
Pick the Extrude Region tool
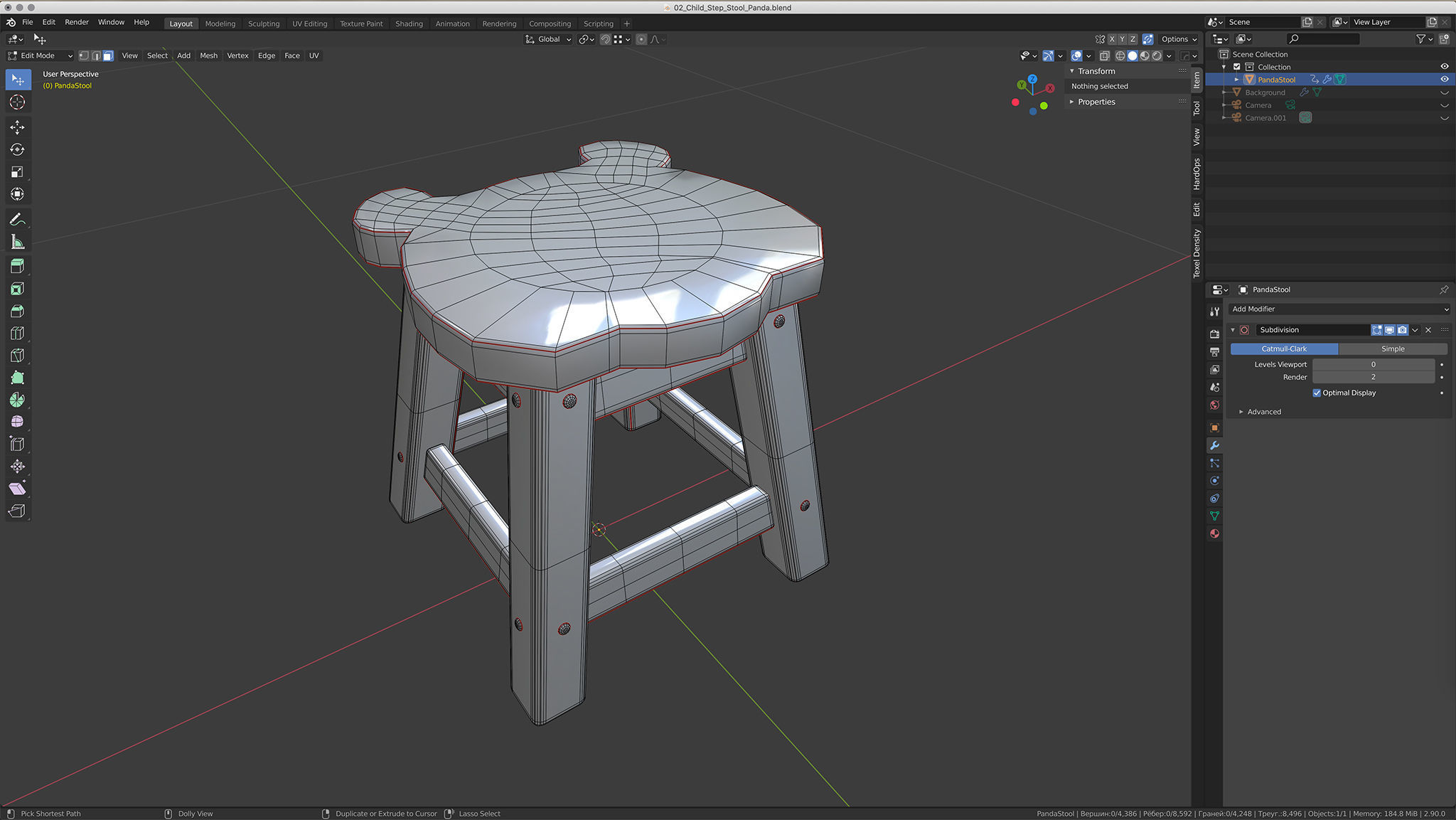pyautogui.click(x=17, y=266)
